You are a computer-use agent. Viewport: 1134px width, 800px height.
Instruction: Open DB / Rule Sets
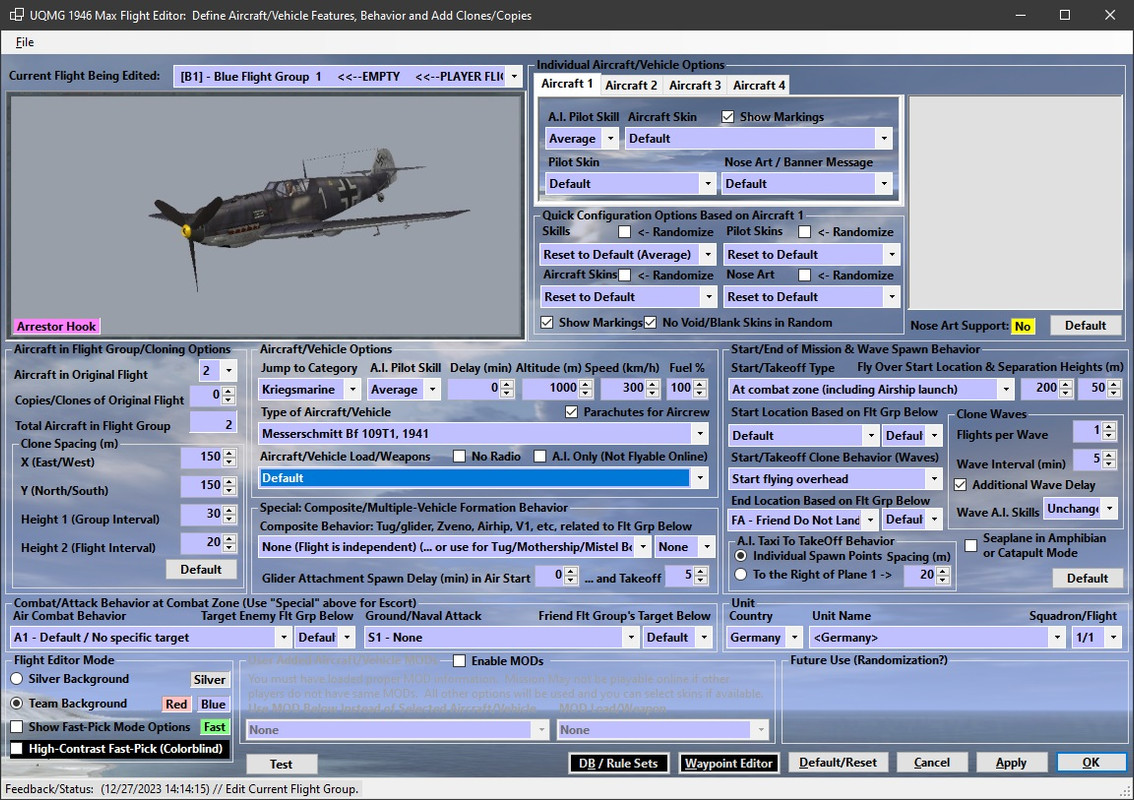point(618,763)
